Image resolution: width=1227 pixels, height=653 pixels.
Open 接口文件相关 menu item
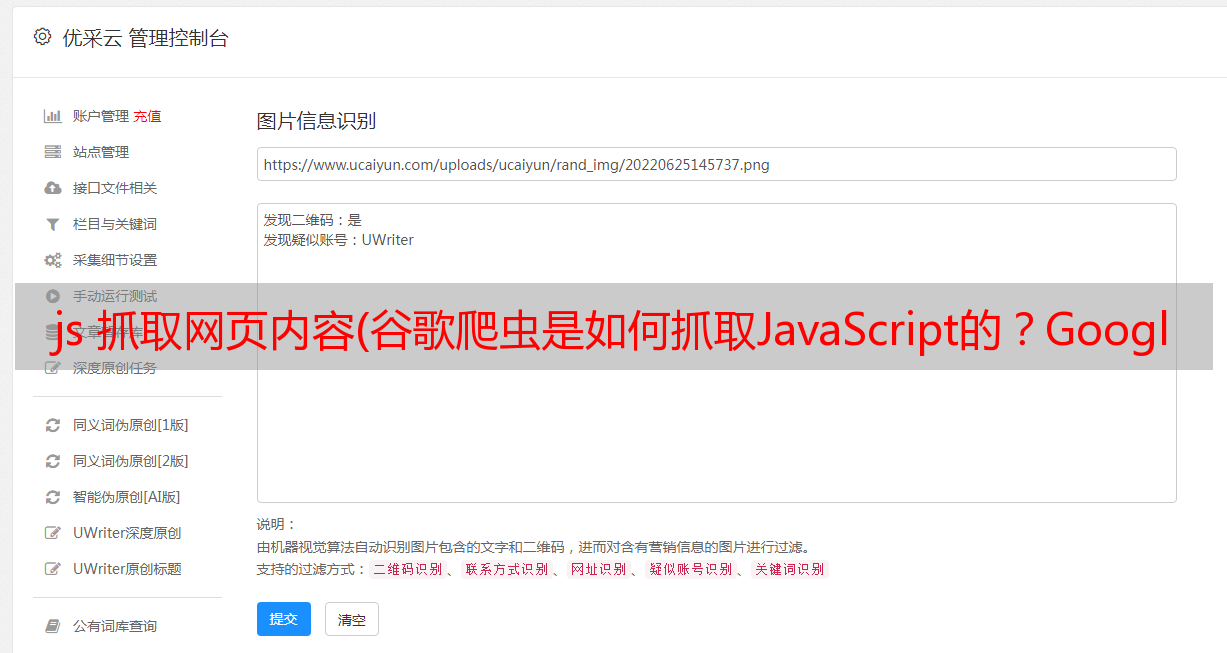coord(115,188)
